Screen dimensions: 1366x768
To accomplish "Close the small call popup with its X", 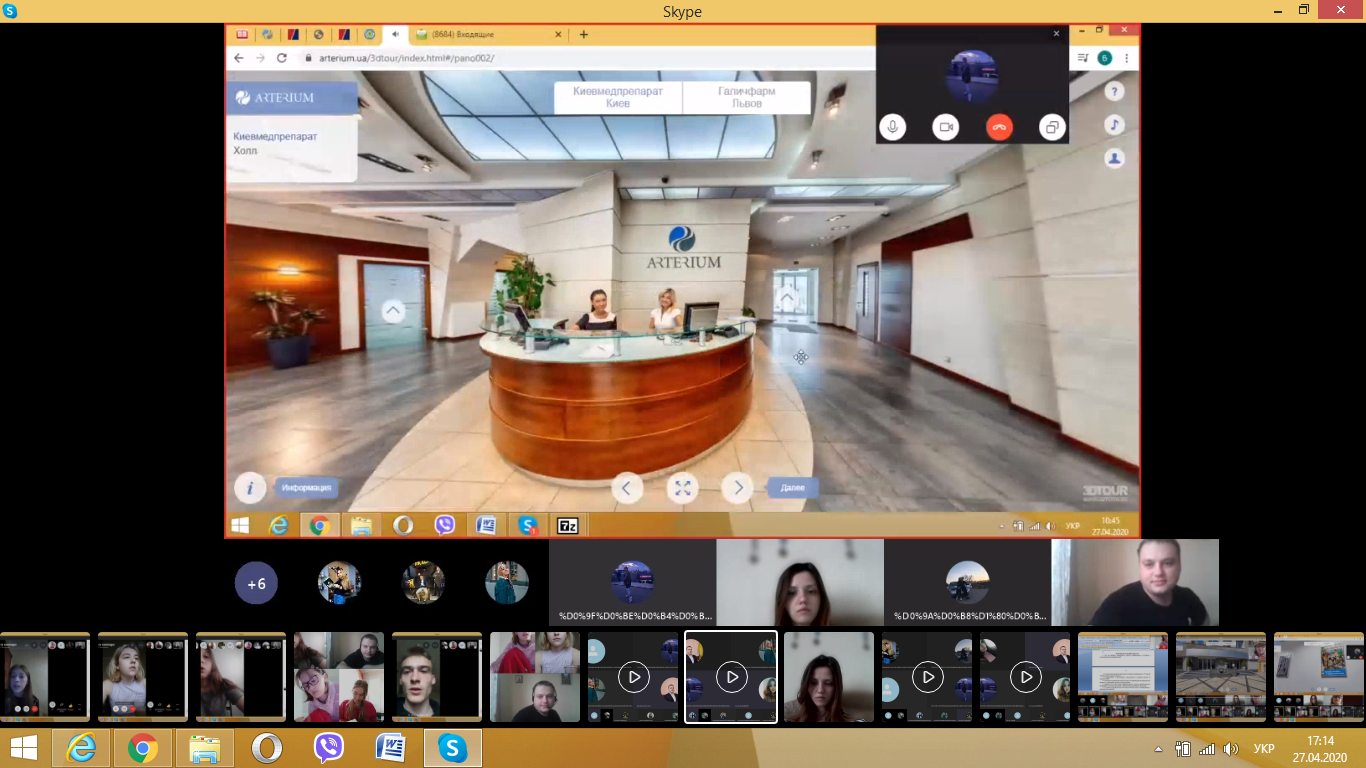I will (x=1056, y=34).
